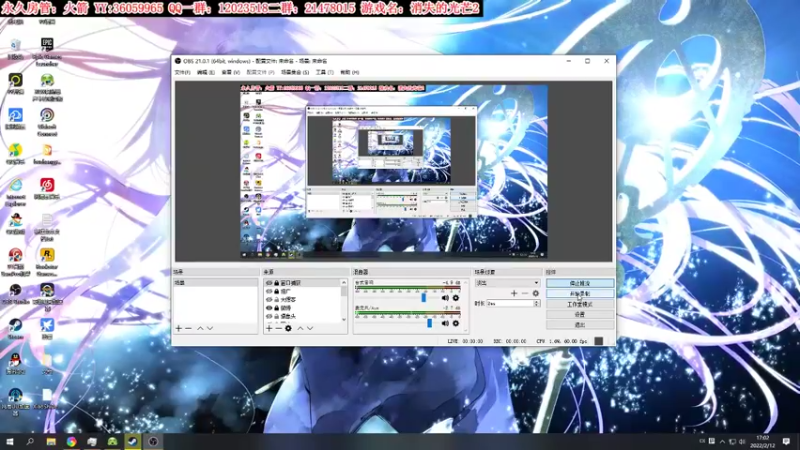Switch to the OBS taskbar icon
Viewport: 800px width, 450px height.
[x=153, y=441]
